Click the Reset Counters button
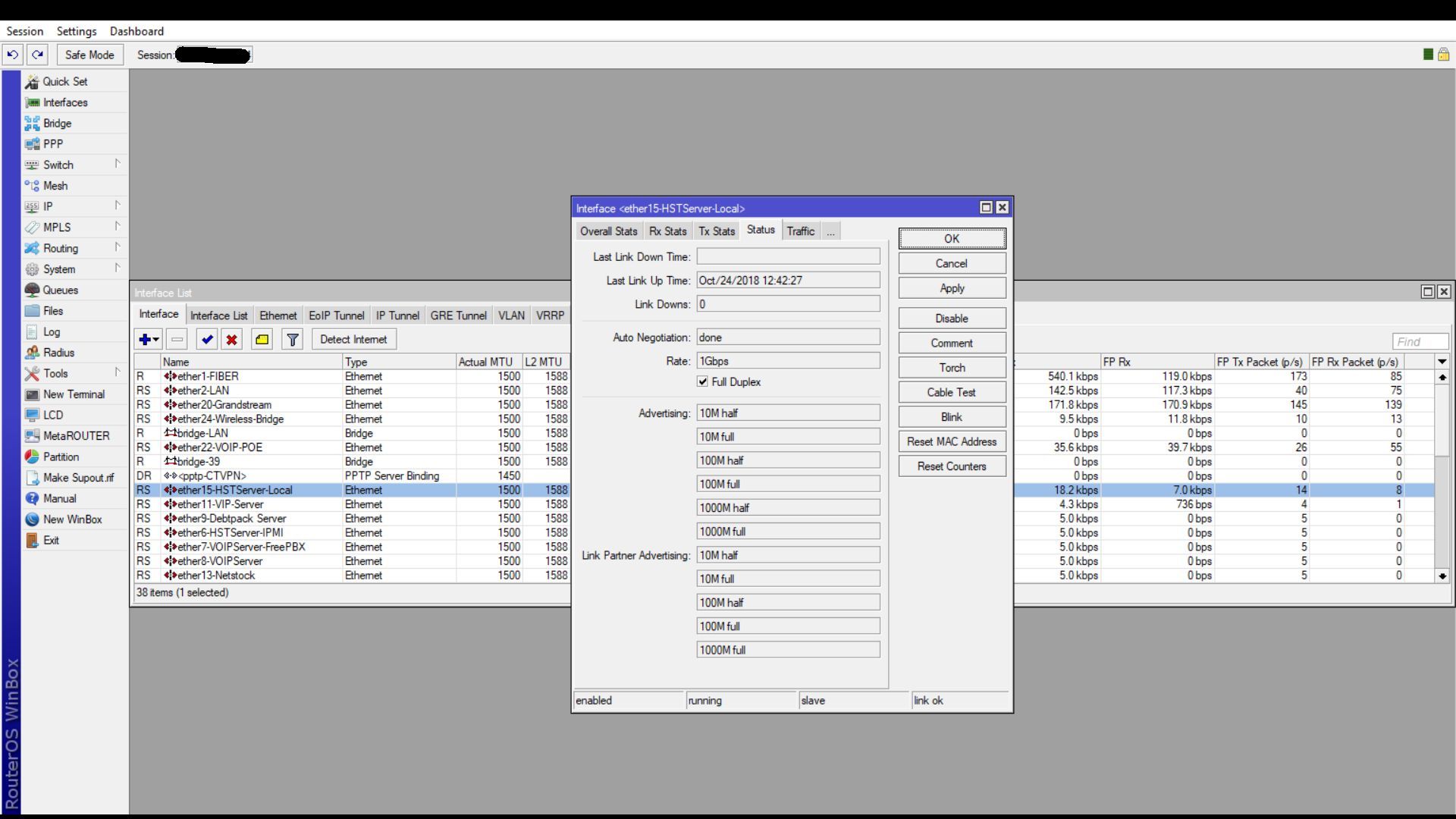Screen dimensions: 1456x819 coord(952,466)
